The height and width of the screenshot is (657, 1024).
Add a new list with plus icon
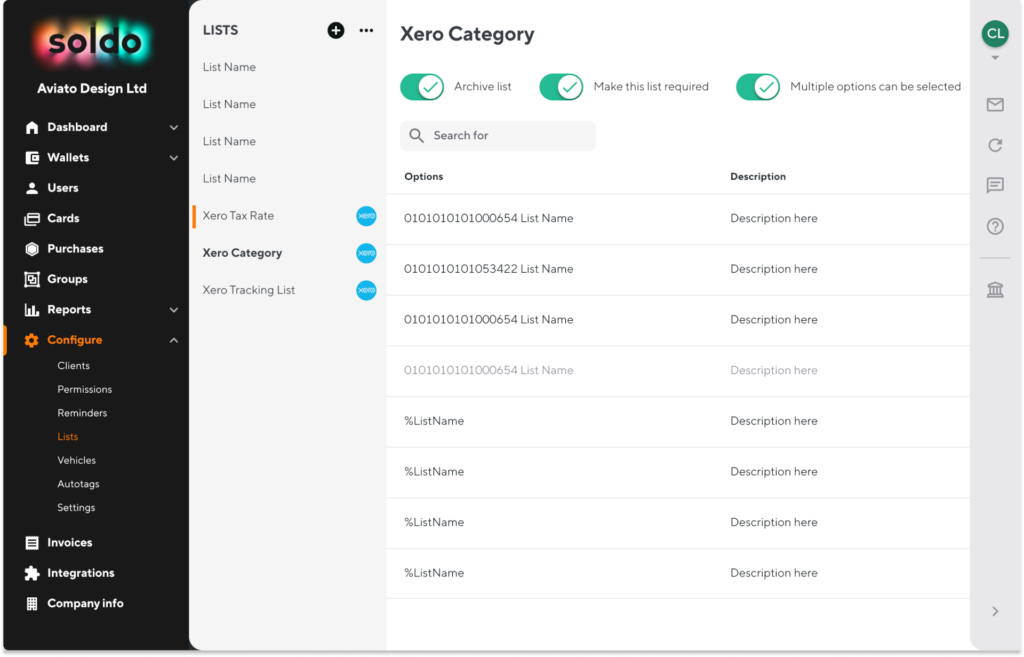pos(336,30)
